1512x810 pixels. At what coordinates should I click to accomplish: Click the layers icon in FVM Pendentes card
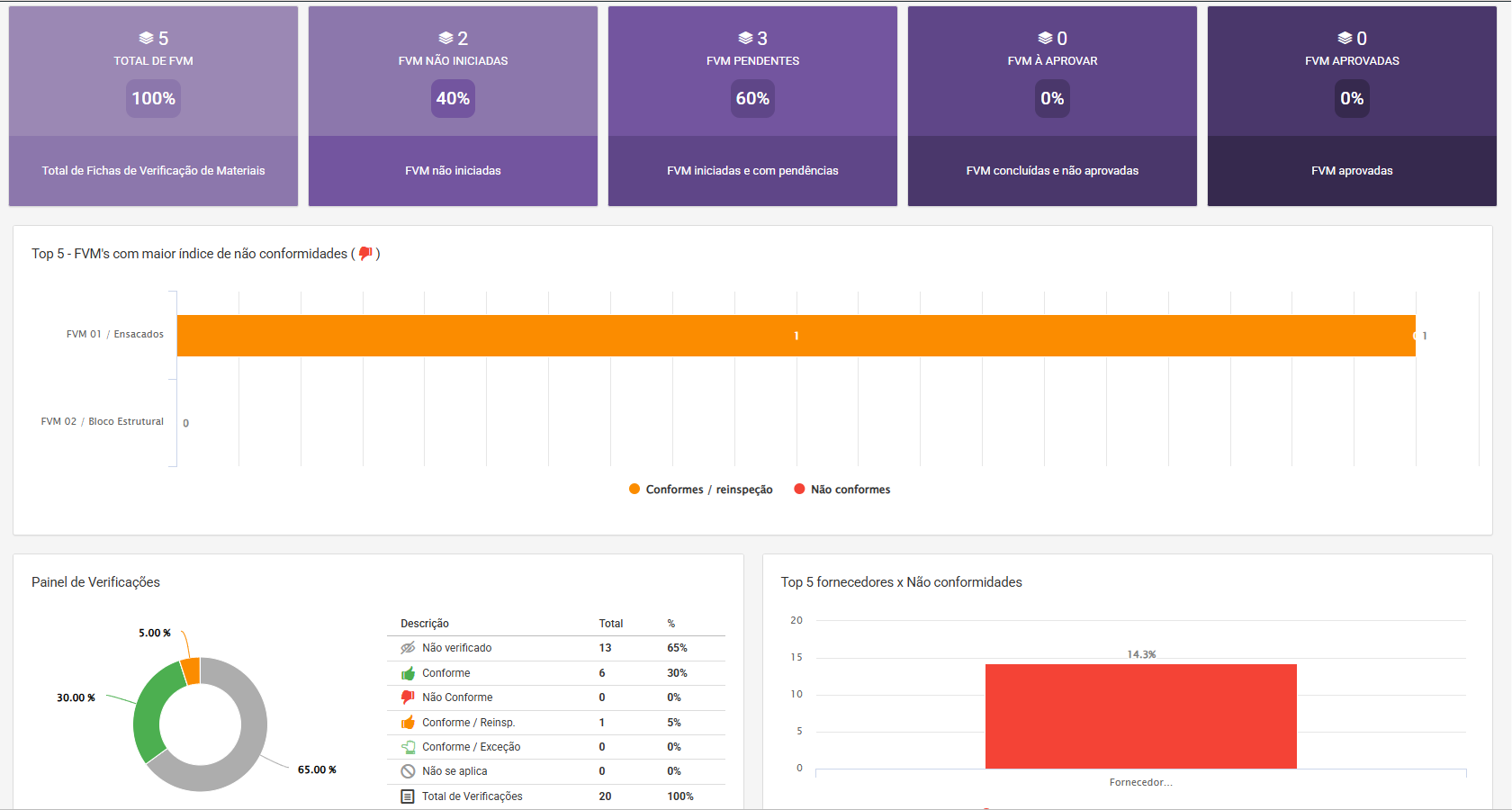pos(745,38)
